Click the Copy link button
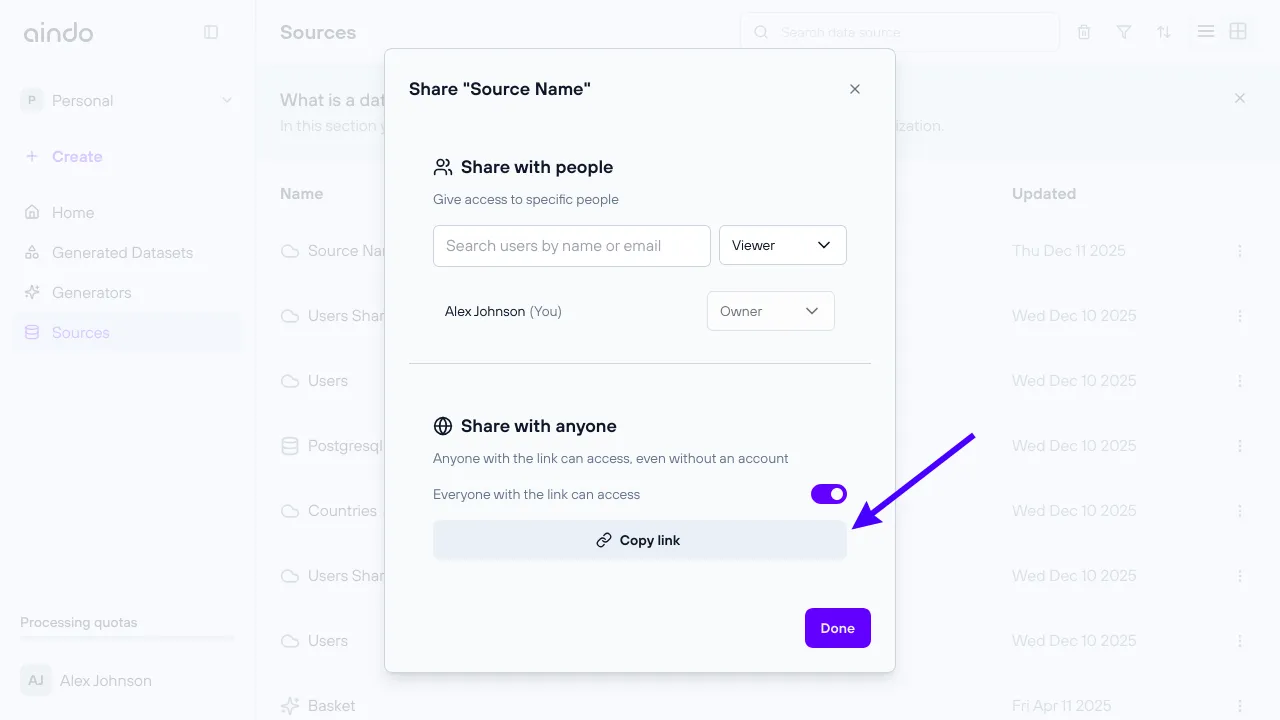The image size is (1280, 720). pyautogui.click(x=639, y=540)
